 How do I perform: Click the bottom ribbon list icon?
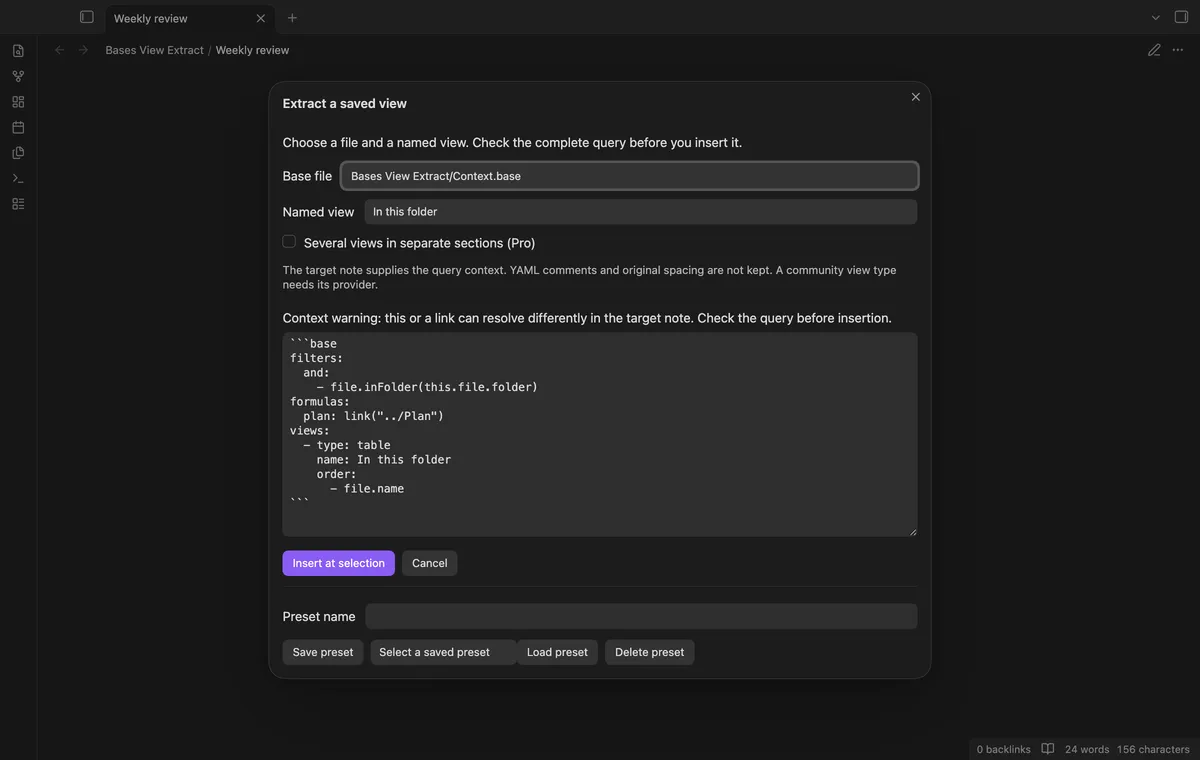[x=18, y=204]
